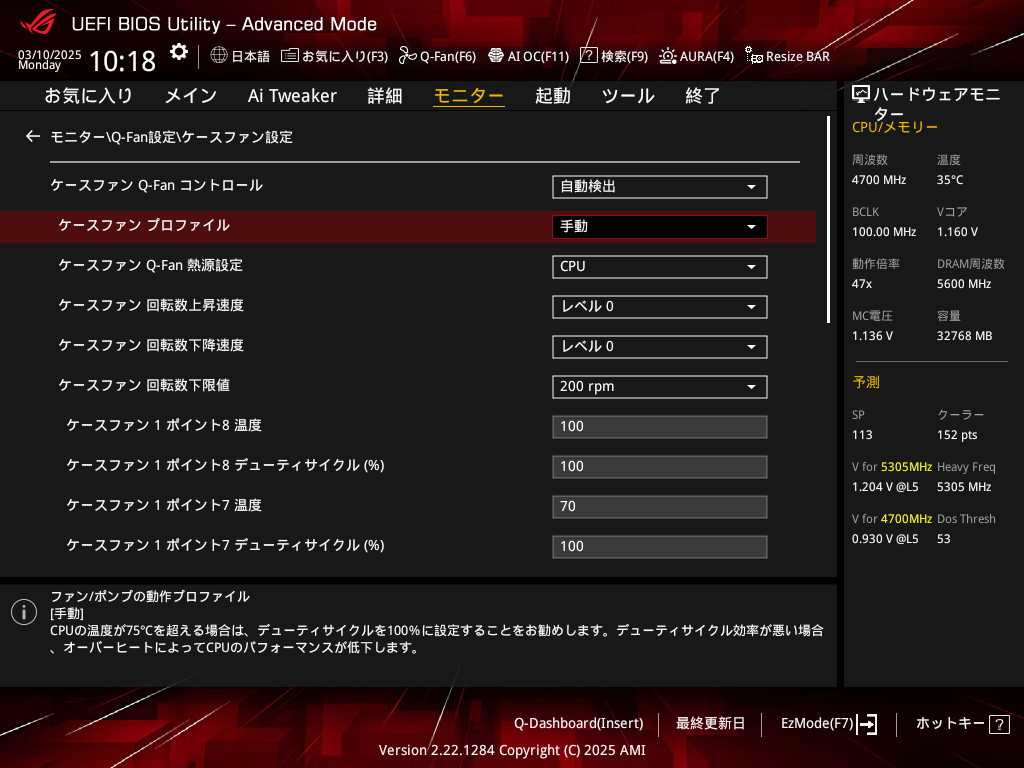Switch to EzMode(F7)
Viewport: 1024px width, 768px height.
(817, 724)
